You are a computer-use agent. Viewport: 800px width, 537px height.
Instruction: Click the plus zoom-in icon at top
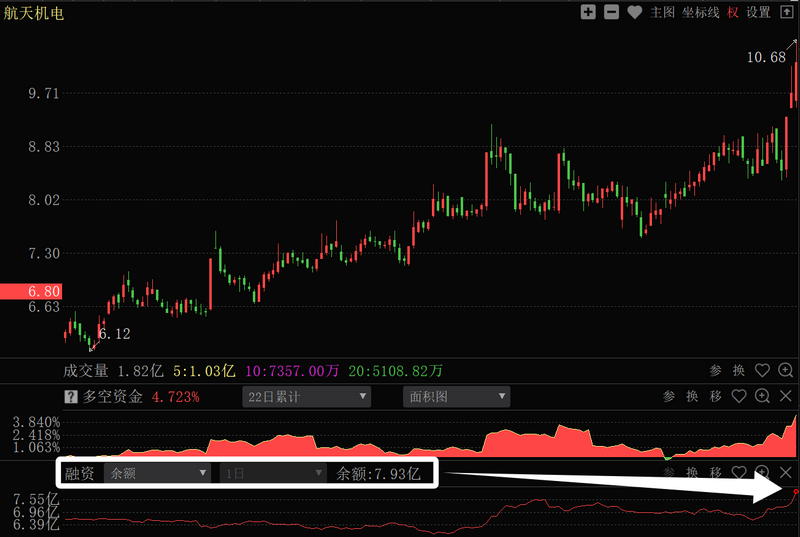(588, 12)
